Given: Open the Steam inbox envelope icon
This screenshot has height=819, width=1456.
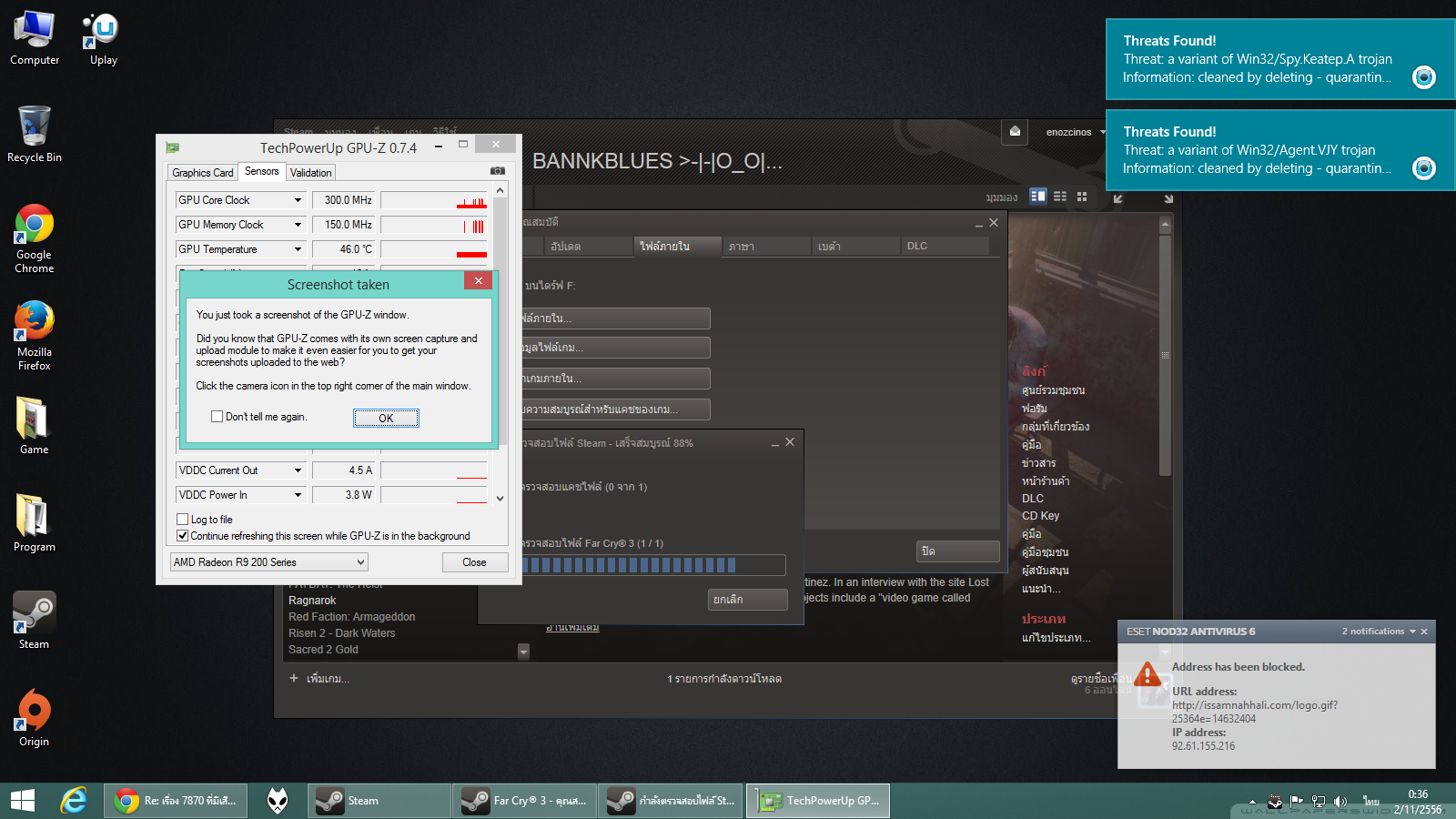Looking at the screenshot, I should click(1015, 132).
